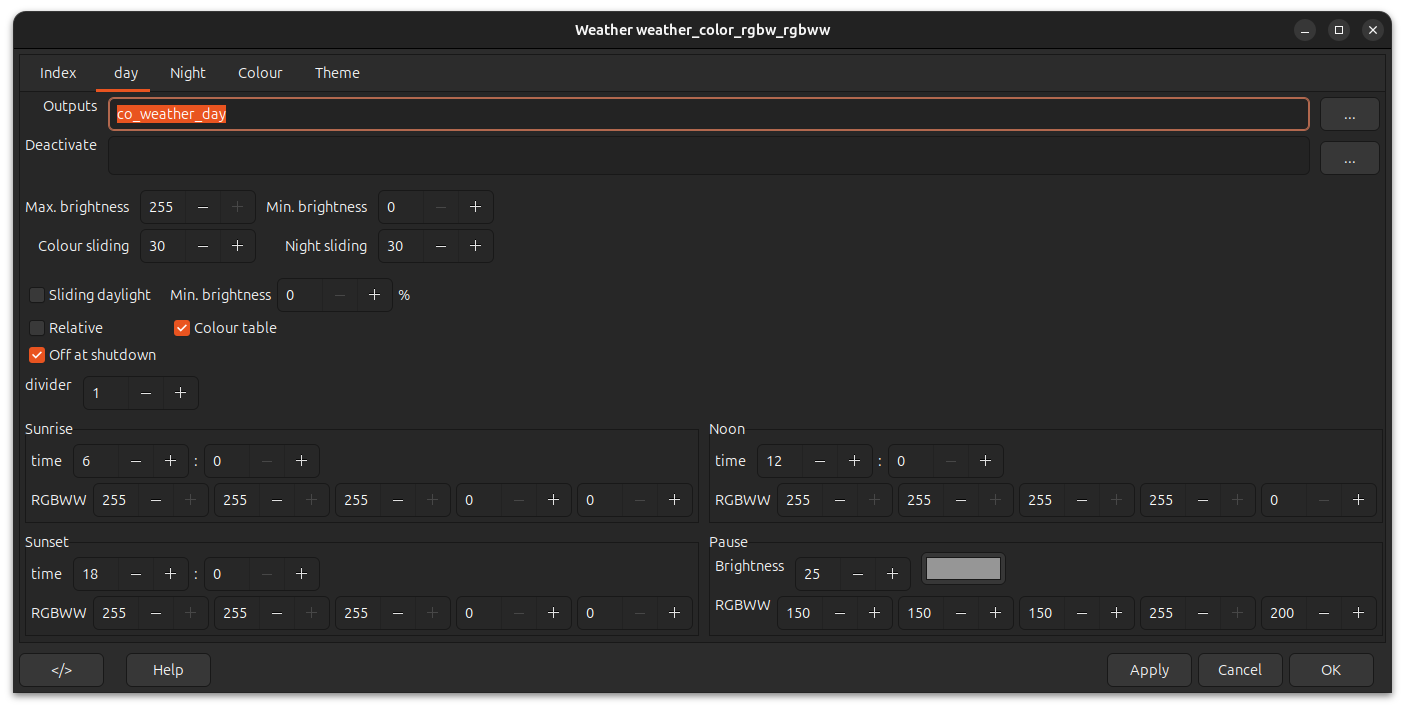Decrease Pause Brightness with the minus button

(858, 574)
